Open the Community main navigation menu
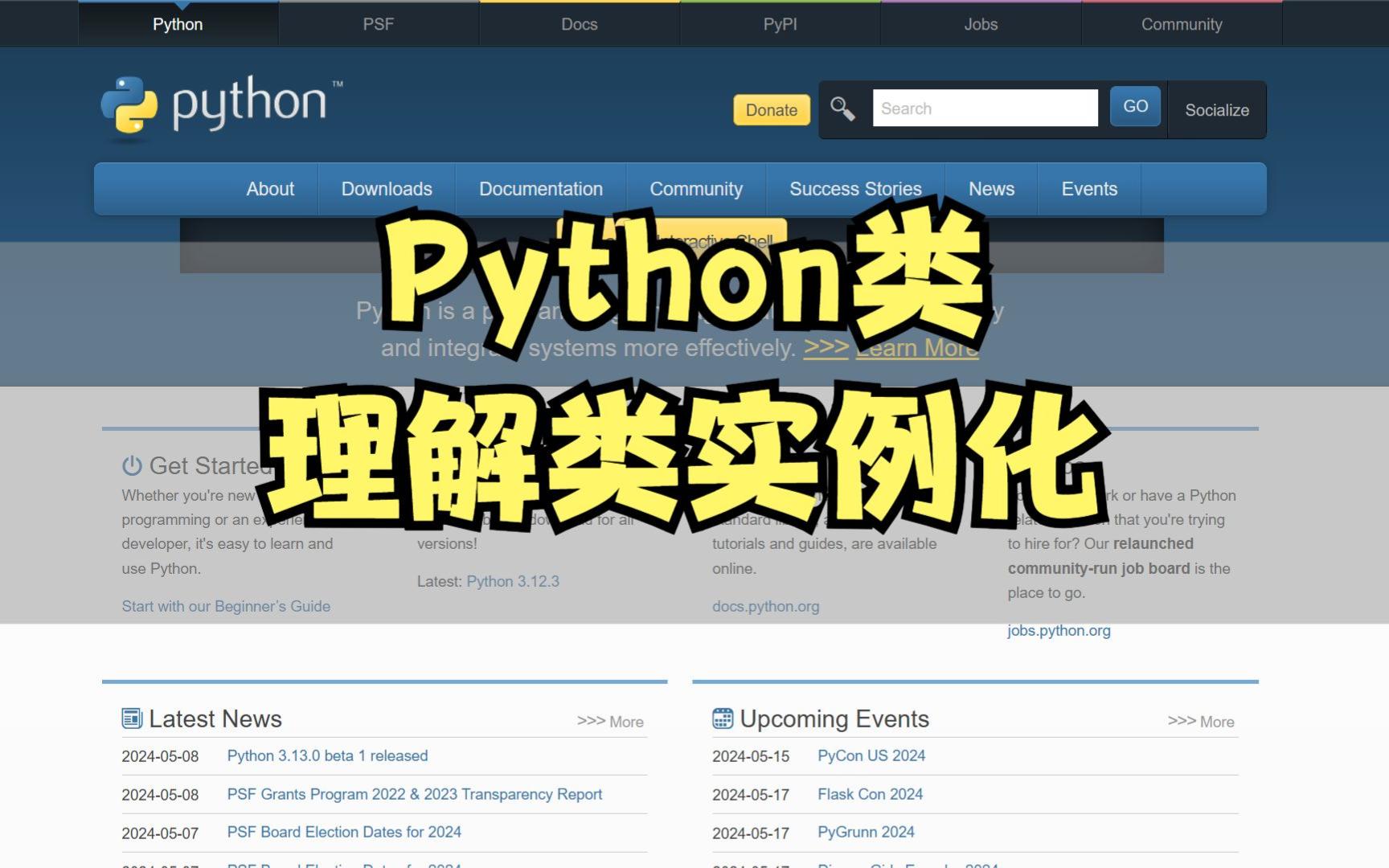 click(x=696, y=189)
